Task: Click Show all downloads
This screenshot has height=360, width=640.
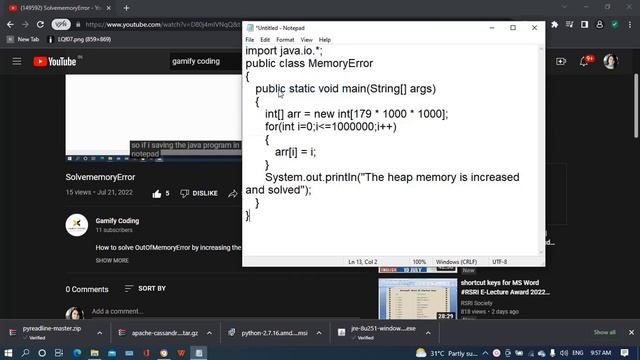Action: [604, 332]
